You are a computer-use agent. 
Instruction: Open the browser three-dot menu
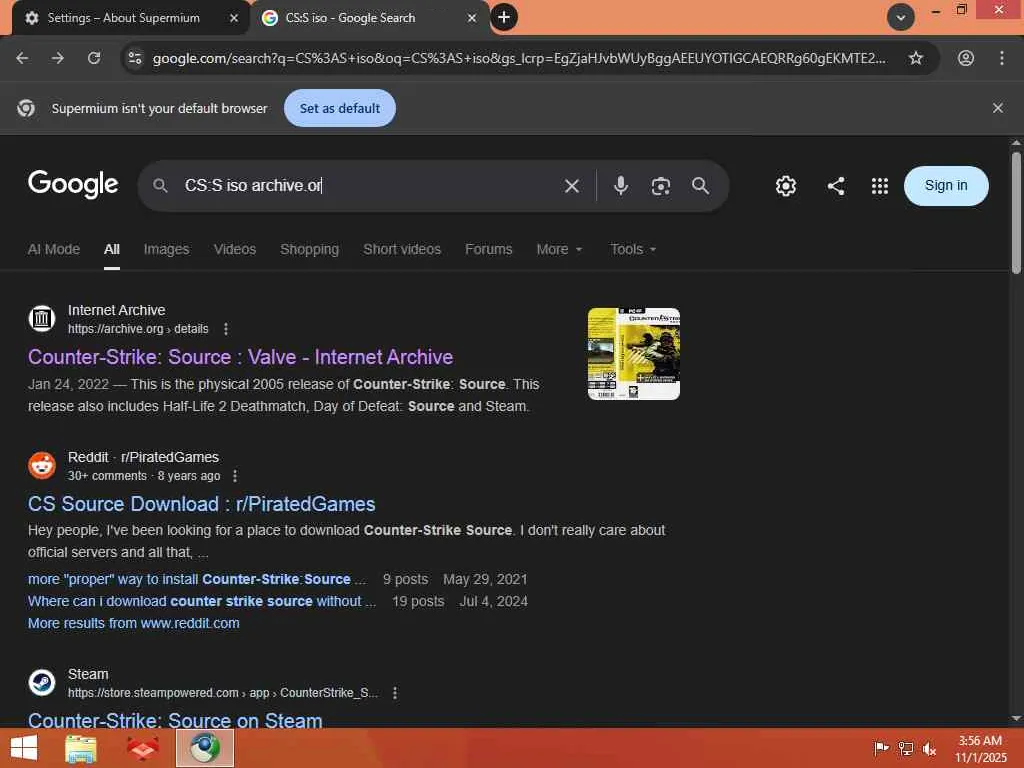[x=1002, y=58]
